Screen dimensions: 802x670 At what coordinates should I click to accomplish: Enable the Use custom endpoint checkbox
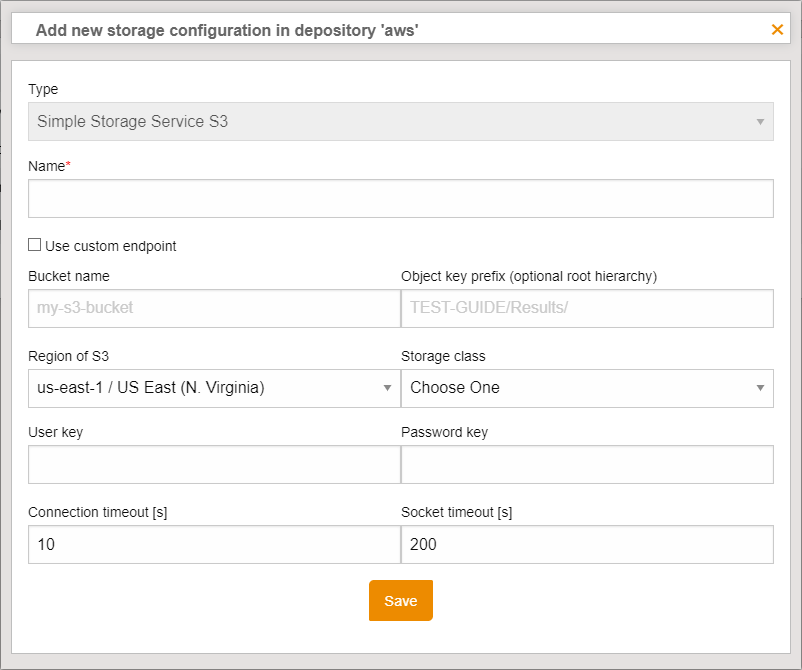[34, 244]
